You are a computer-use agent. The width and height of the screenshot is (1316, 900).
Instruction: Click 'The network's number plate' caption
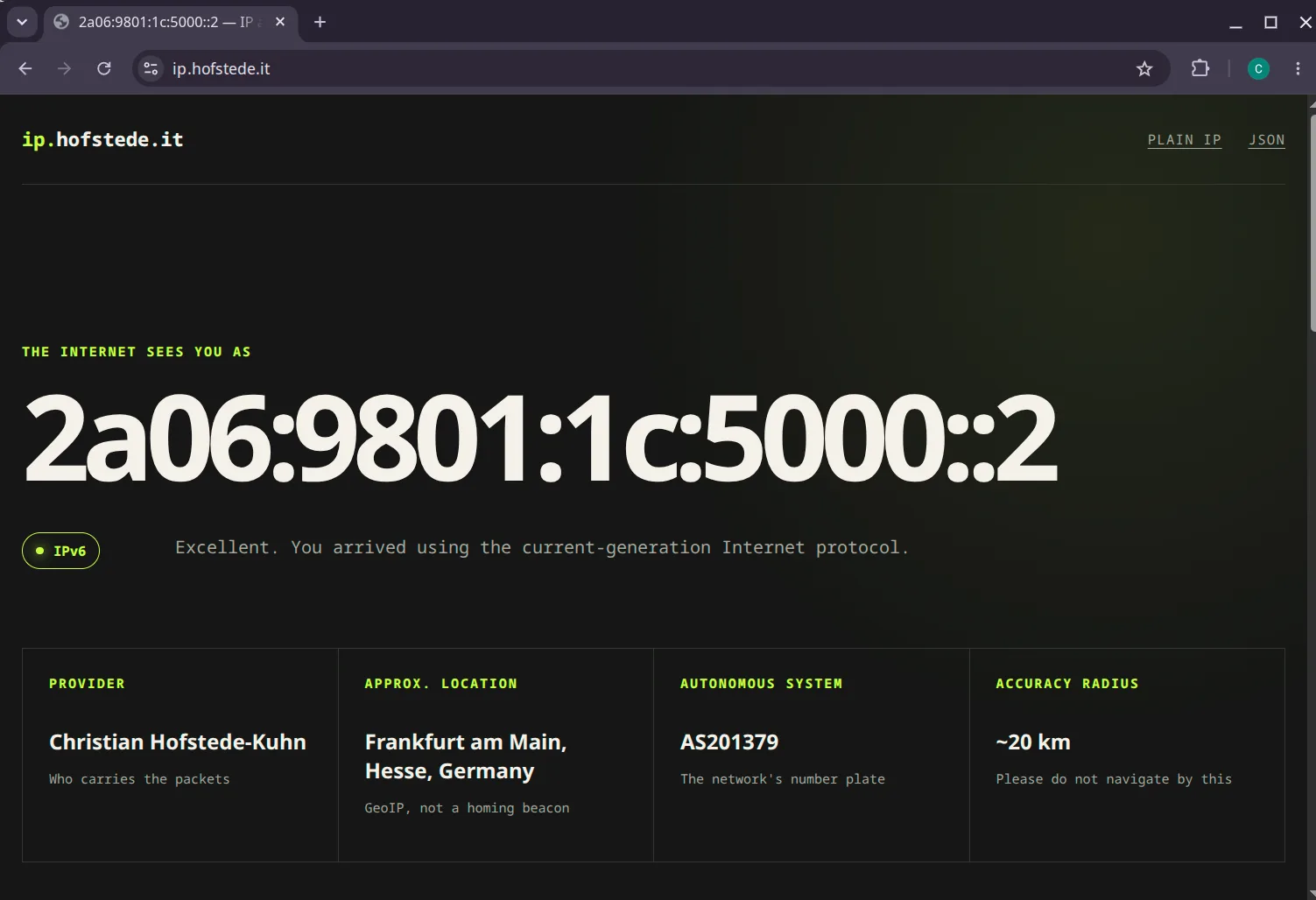tap(783, 779)
